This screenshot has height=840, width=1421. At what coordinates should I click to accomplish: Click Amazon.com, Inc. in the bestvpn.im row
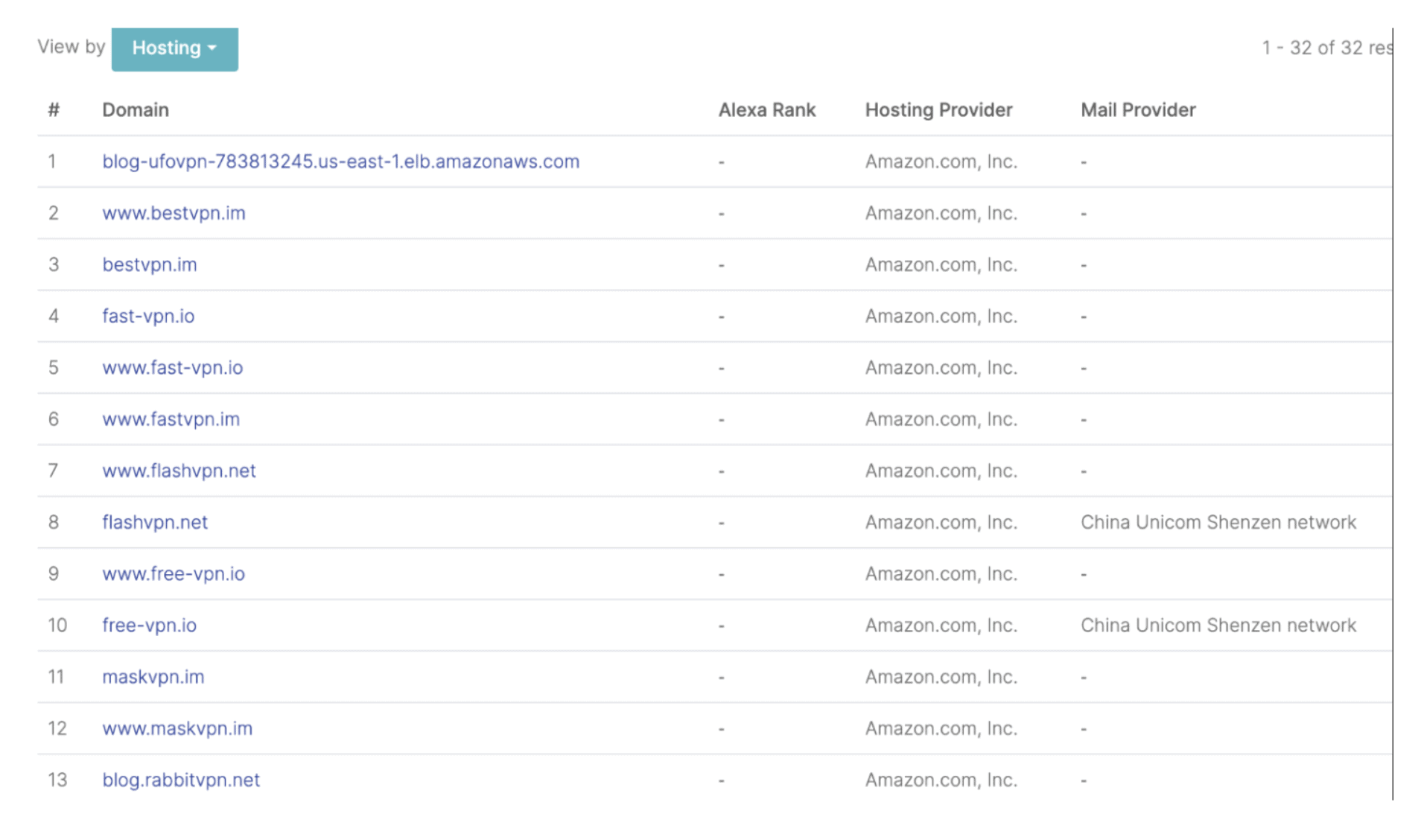(x=941, y=264)
